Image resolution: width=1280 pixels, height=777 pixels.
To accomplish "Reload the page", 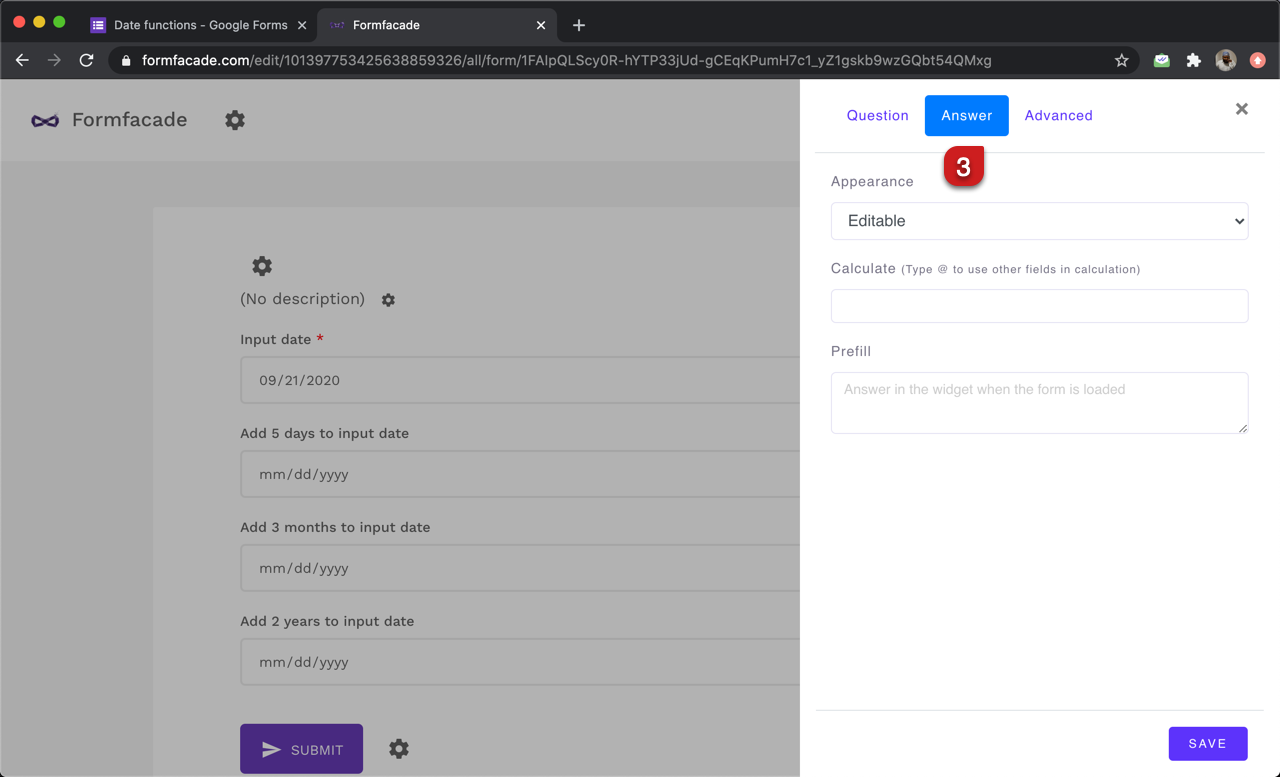I will click(x=87, y=60).
